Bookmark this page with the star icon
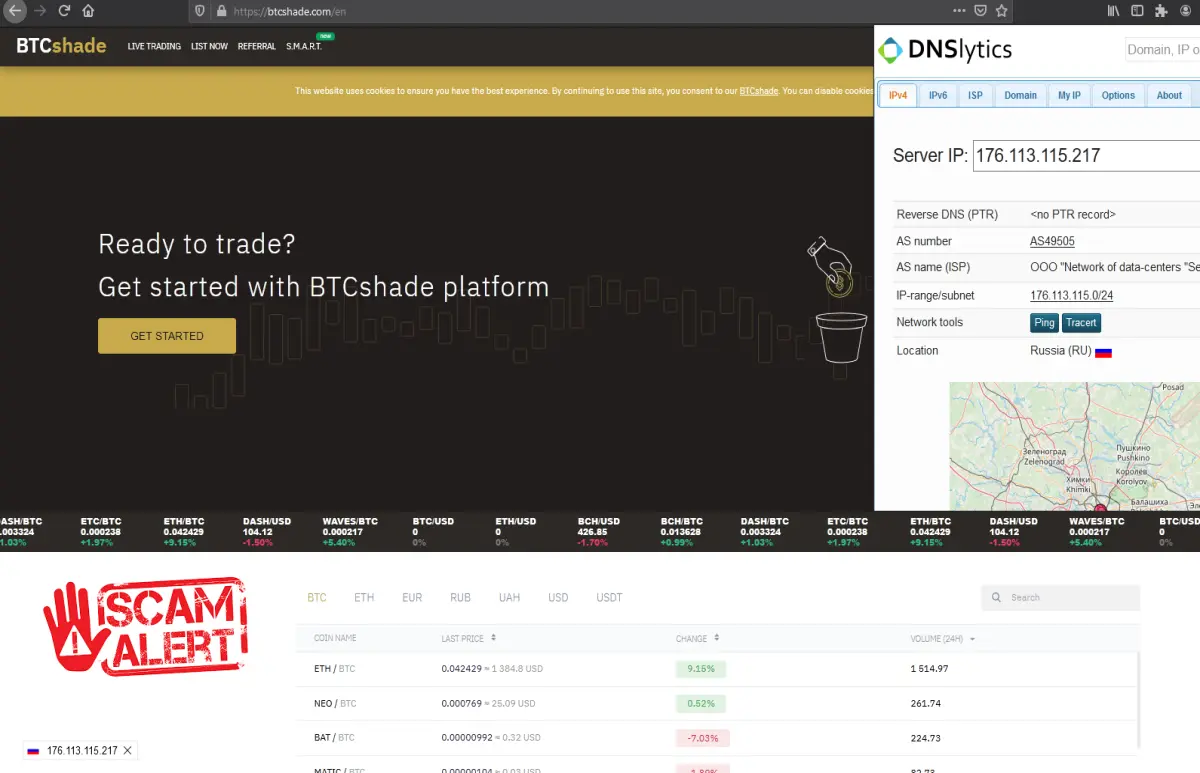 1002,11
